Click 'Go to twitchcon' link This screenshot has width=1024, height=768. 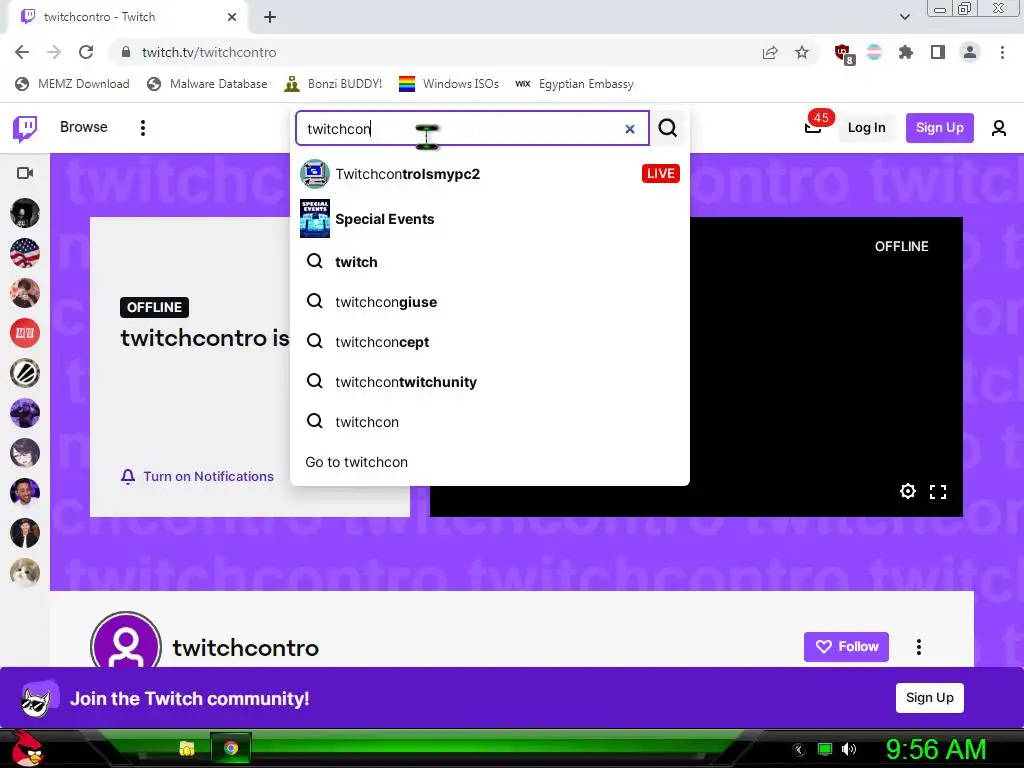click(x=357, y=462)
